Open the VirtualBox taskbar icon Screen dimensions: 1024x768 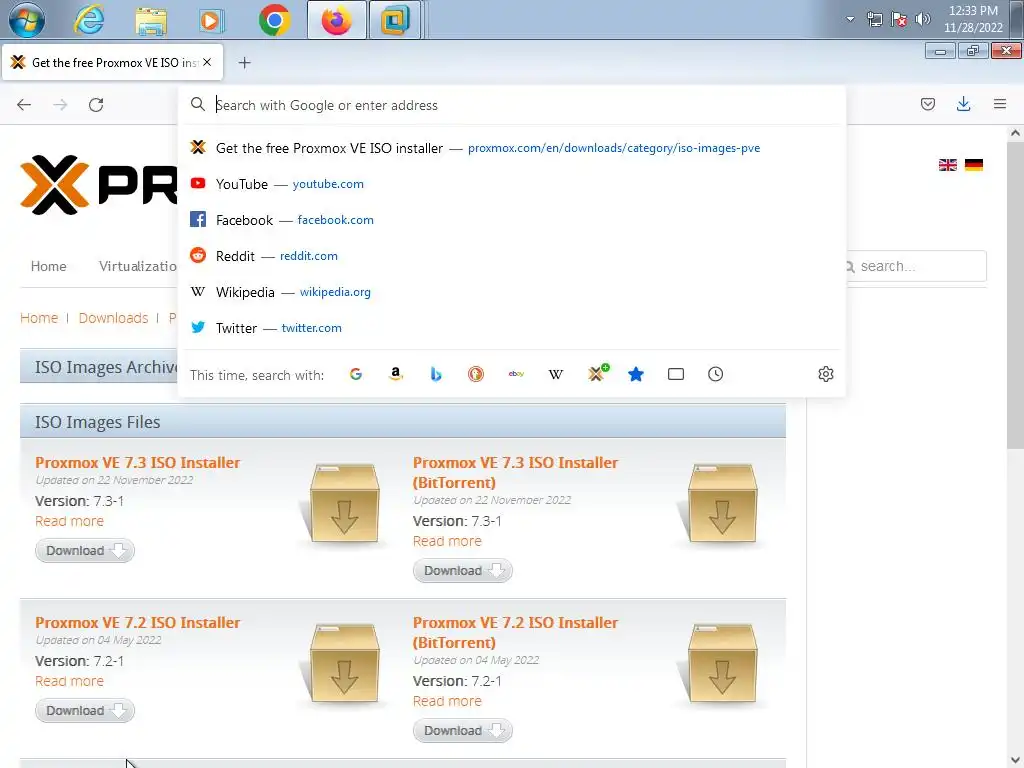click(x=394, y=20)
